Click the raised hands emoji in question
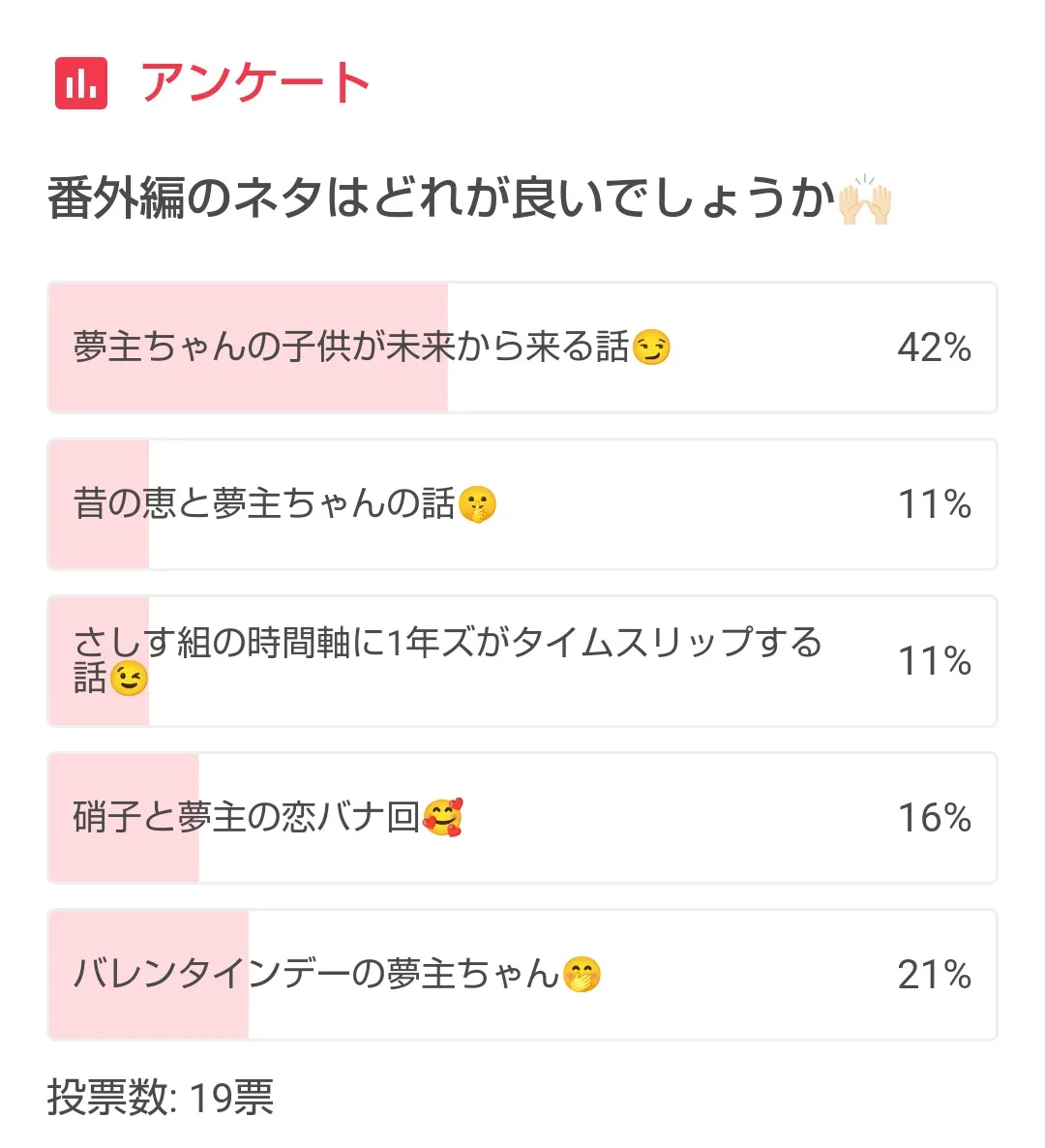Screen dimensions: 1045x1148 coord(864,201)
